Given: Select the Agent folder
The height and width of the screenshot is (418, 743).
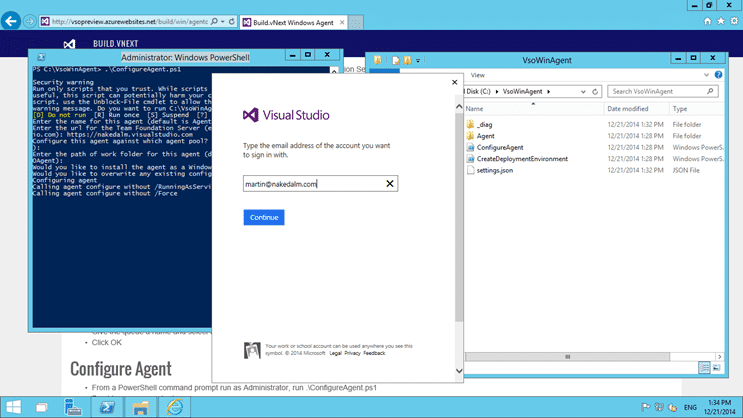Looking at the screenshot, I should click(x=485, y=136).
